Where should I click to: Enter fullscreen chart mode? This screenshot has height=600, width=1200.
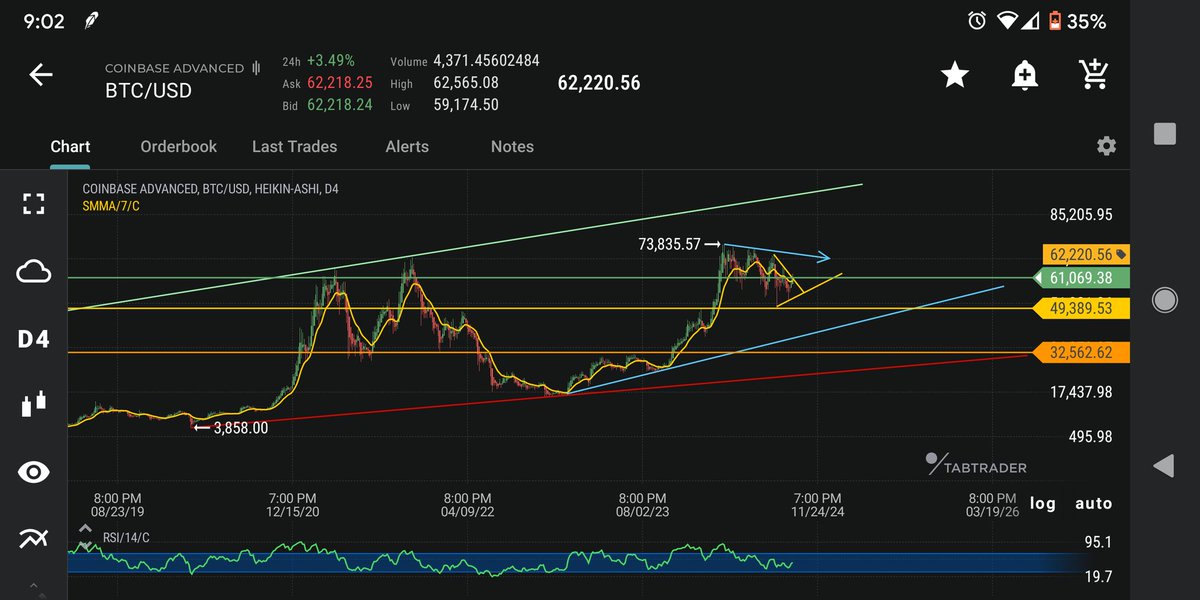34,204
